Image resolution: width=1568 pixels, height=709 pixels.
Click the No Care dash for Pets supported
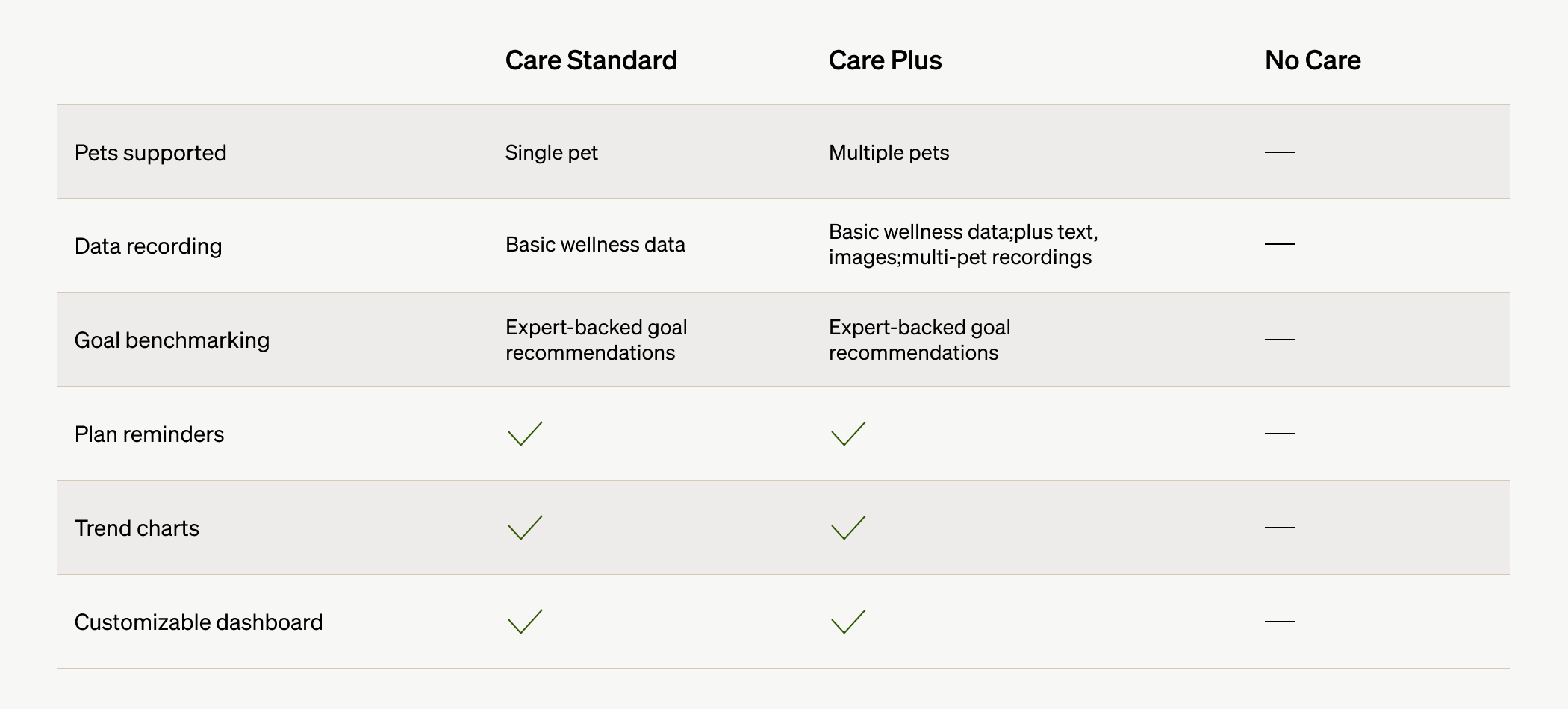(1279, 152)
